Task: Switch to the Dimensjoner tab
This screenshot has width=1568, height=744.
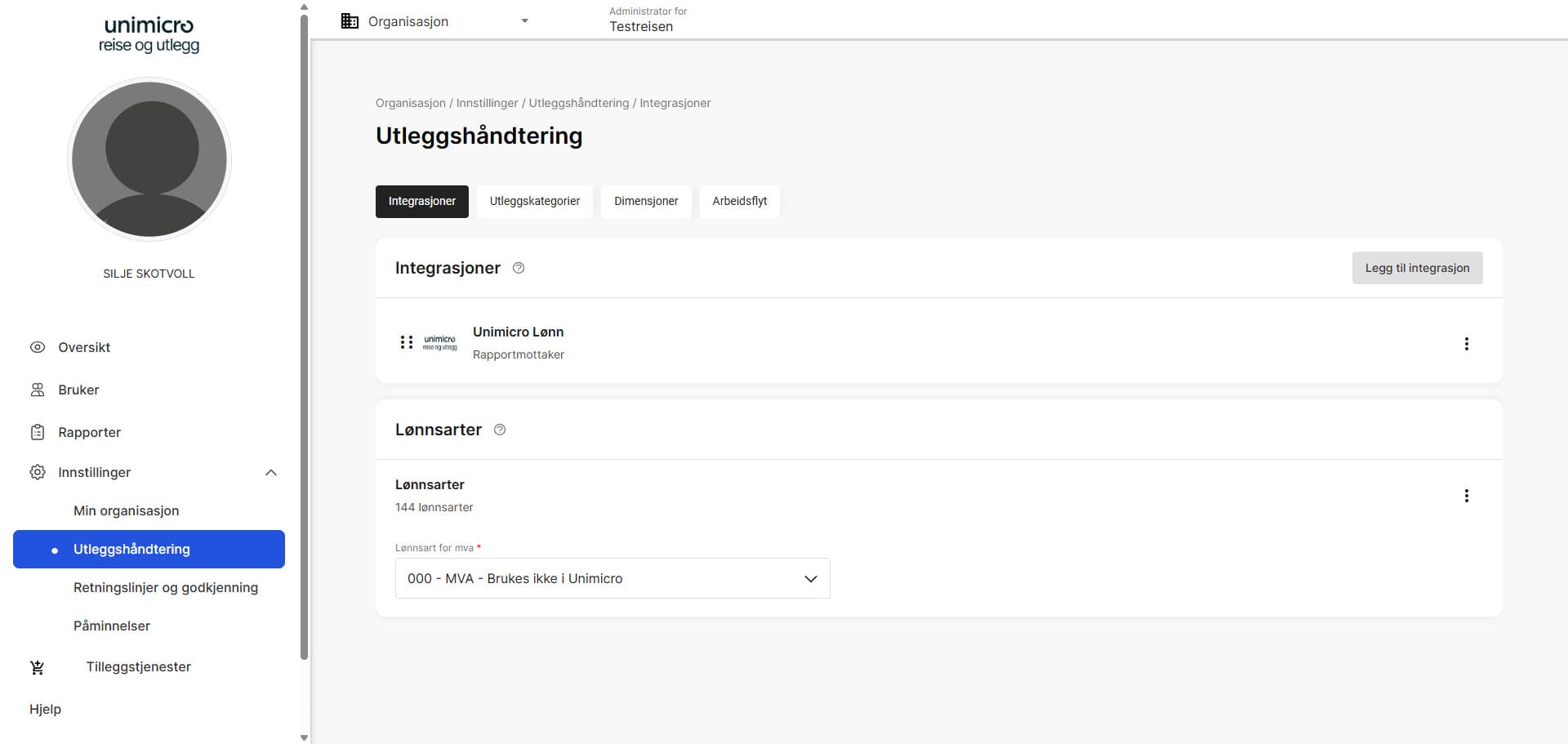Action: tap(645, 201)
